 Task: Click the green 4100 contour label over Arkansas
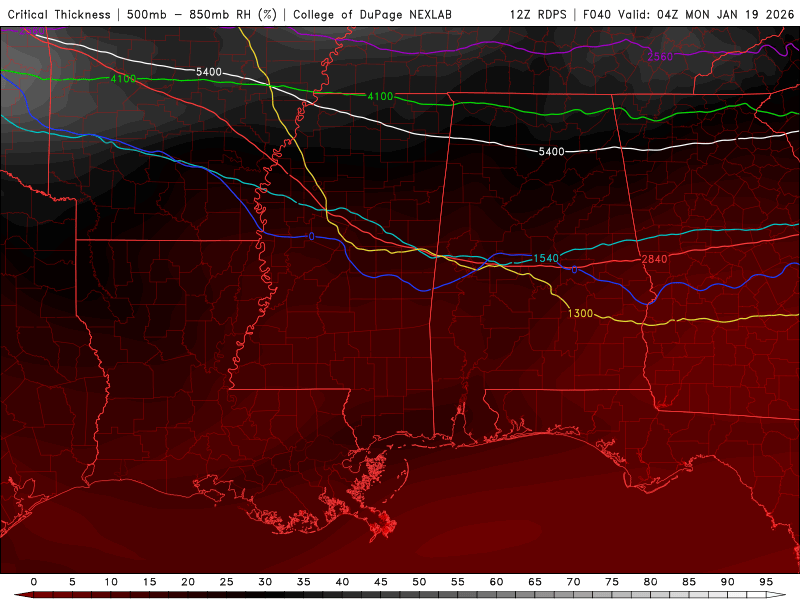(123, 79)
